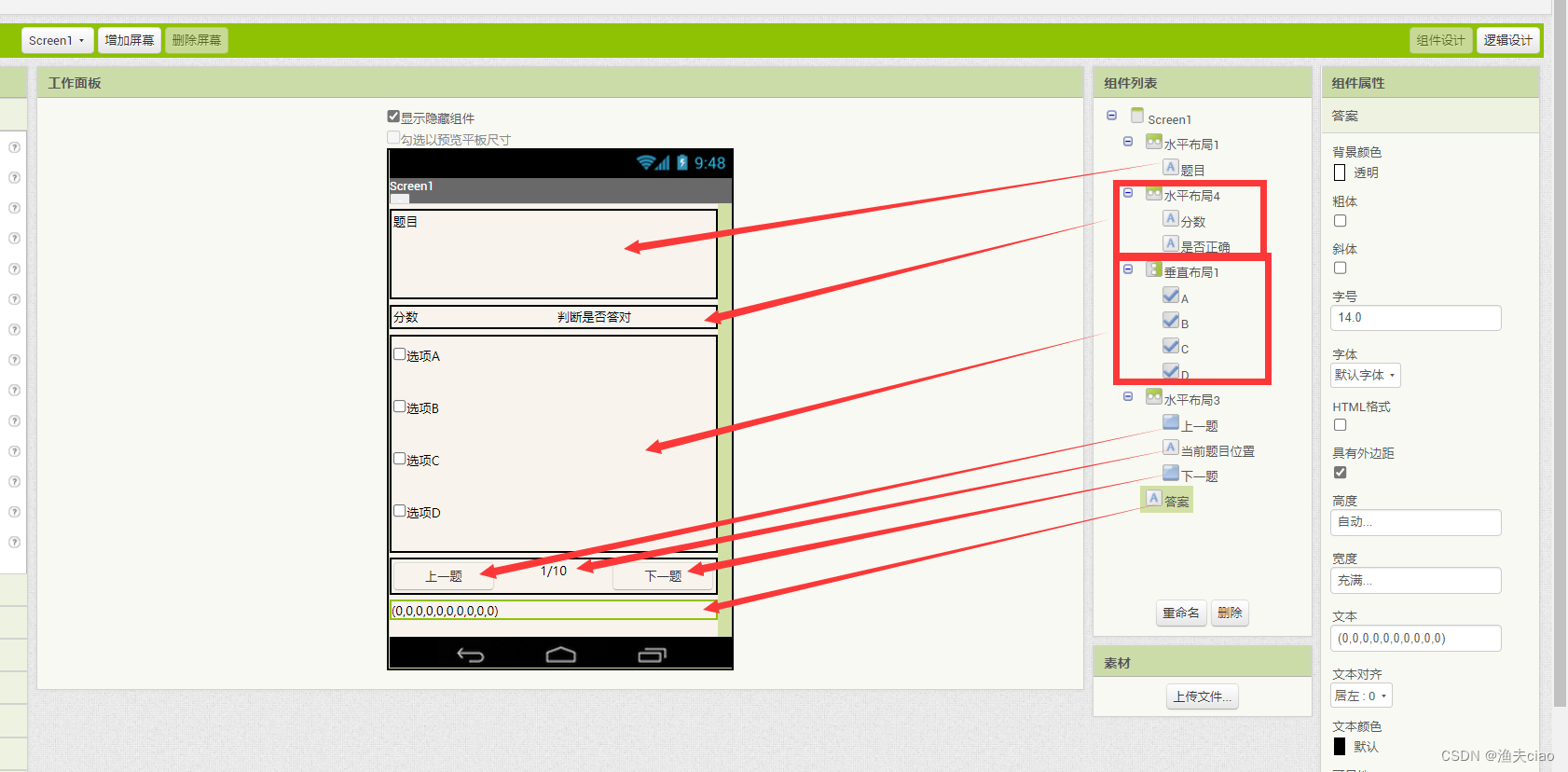Click the 高度 height field

click(1415, 522)
